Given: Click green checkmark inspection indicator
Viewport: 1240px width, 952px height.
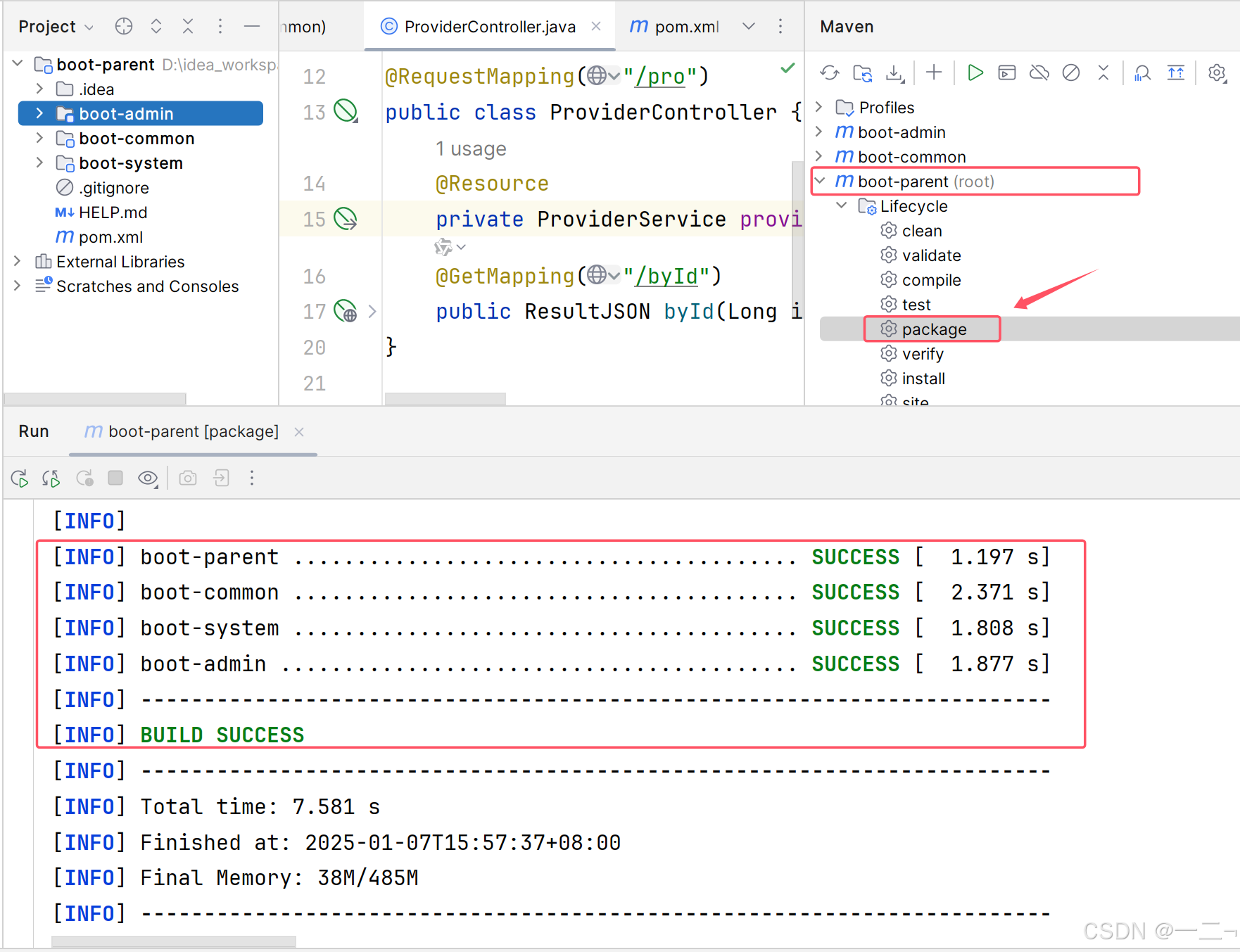Looking at the screenshot, I should pos(788,68).
